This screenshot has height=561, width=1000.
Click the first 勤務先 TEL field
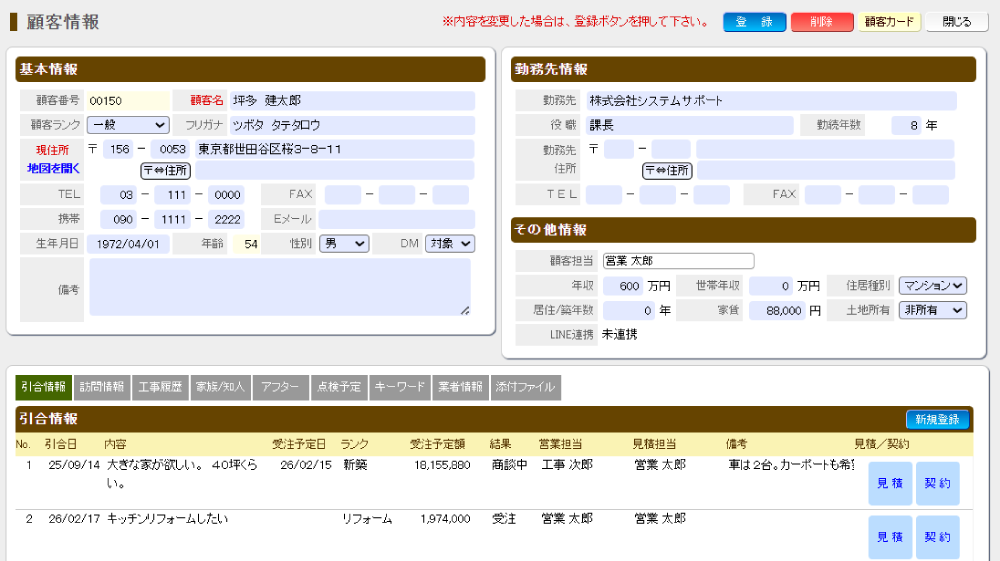coord(603,194)
